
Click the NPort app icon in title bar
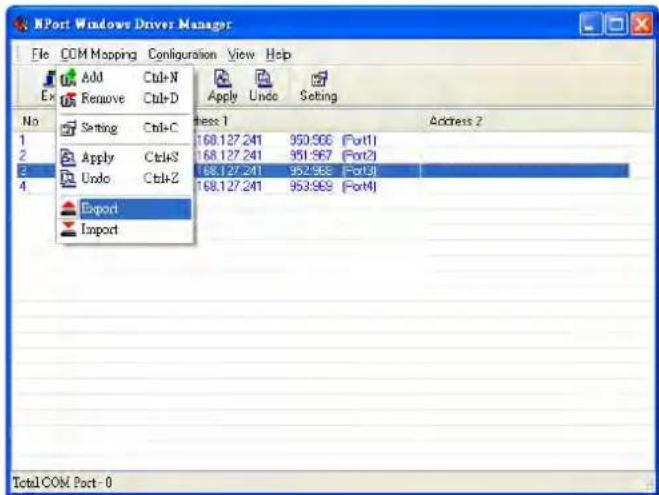pyautogui.click(x=21, y=24)
